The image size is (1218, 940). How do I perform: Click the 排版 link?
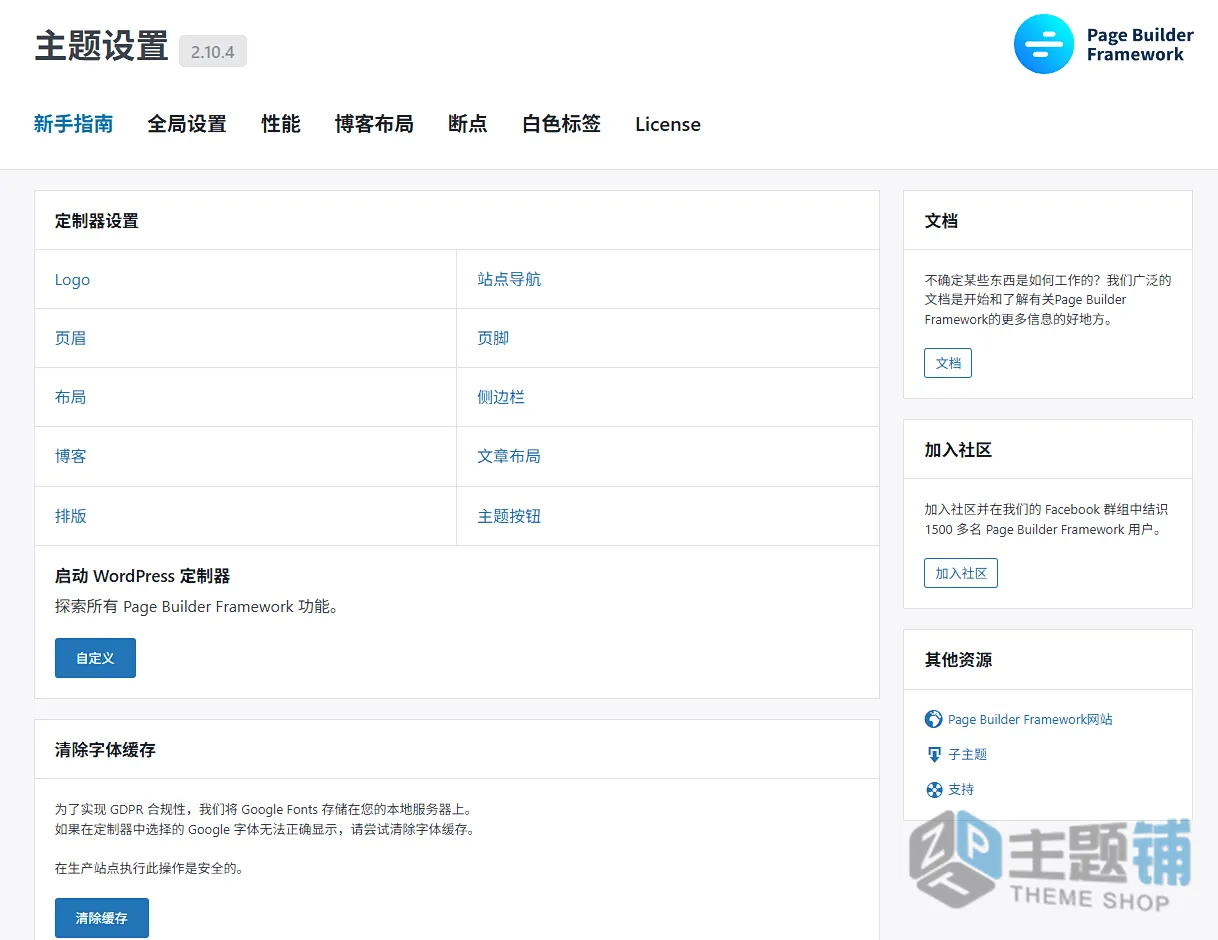coord(70,516)
